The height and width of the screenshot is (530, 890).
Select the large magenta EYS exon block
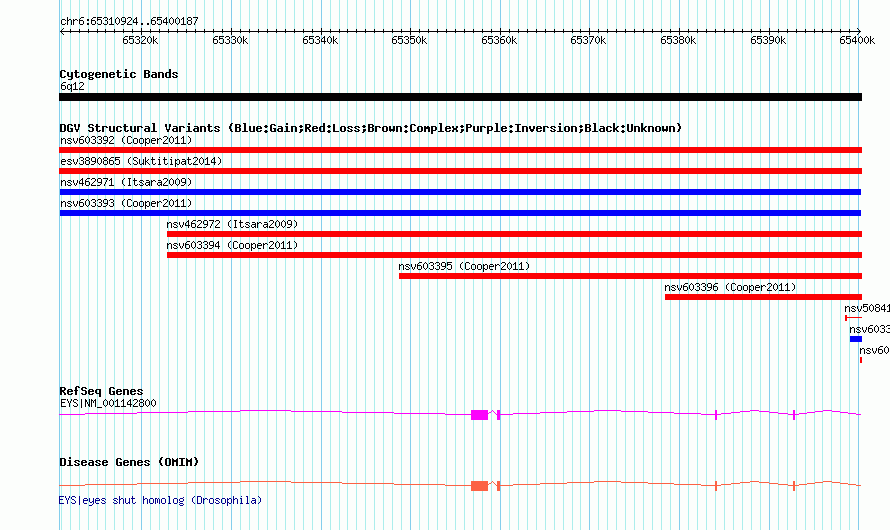(x=479, y=415)
